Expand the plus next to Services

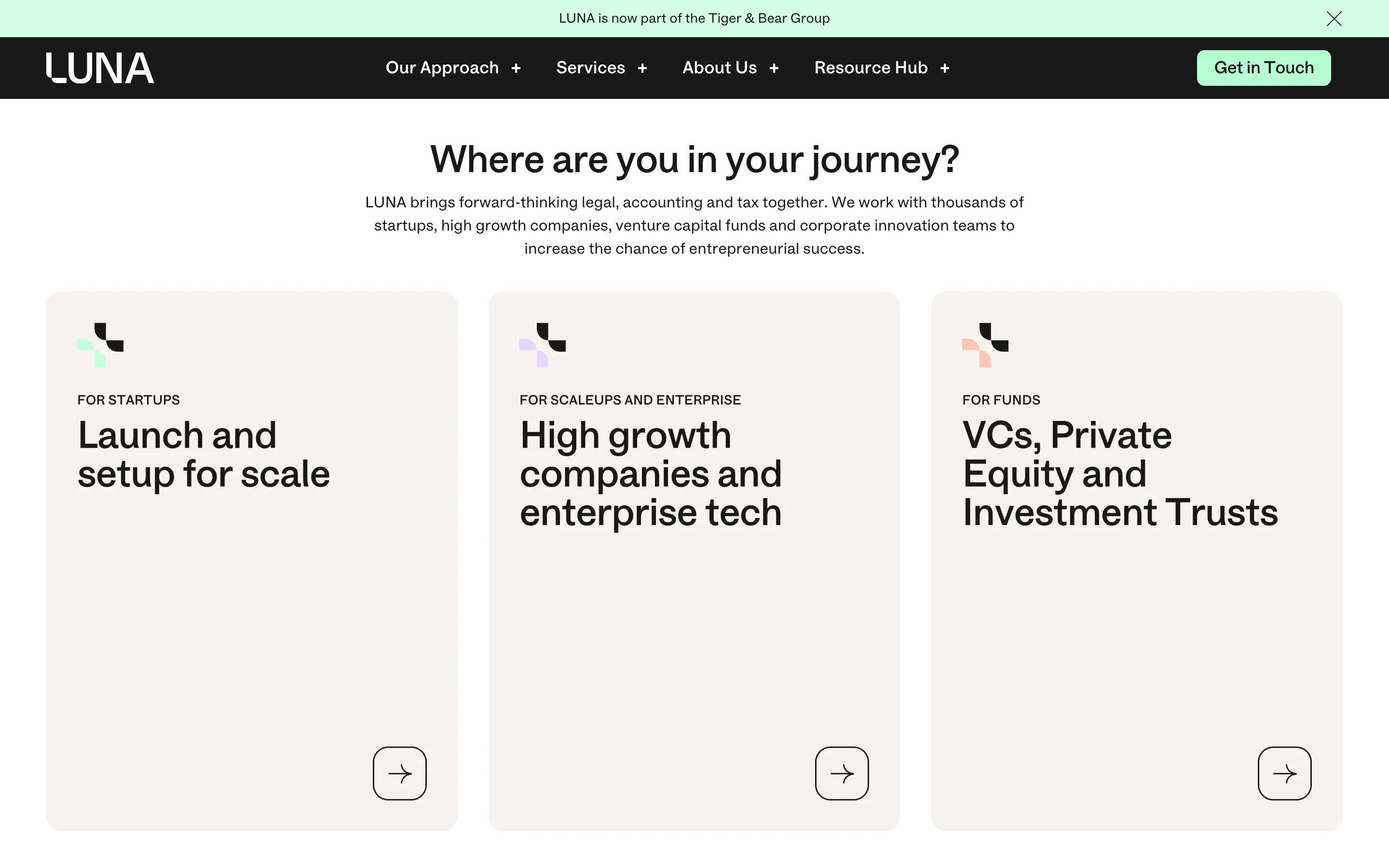[x=642, y=68]
